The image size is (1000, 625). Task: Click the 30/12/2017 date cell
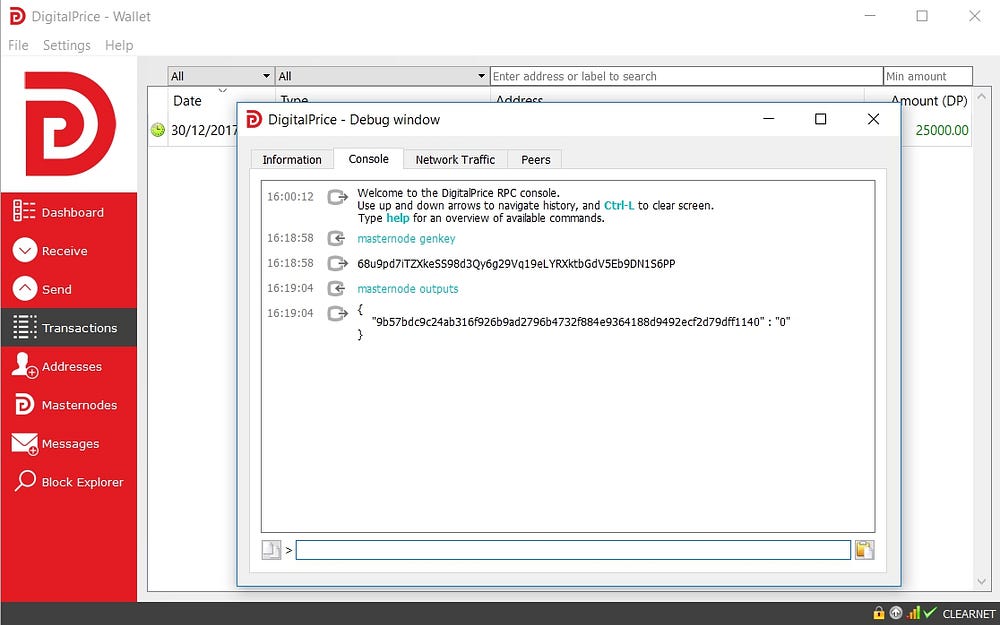[x=203, y=130]
